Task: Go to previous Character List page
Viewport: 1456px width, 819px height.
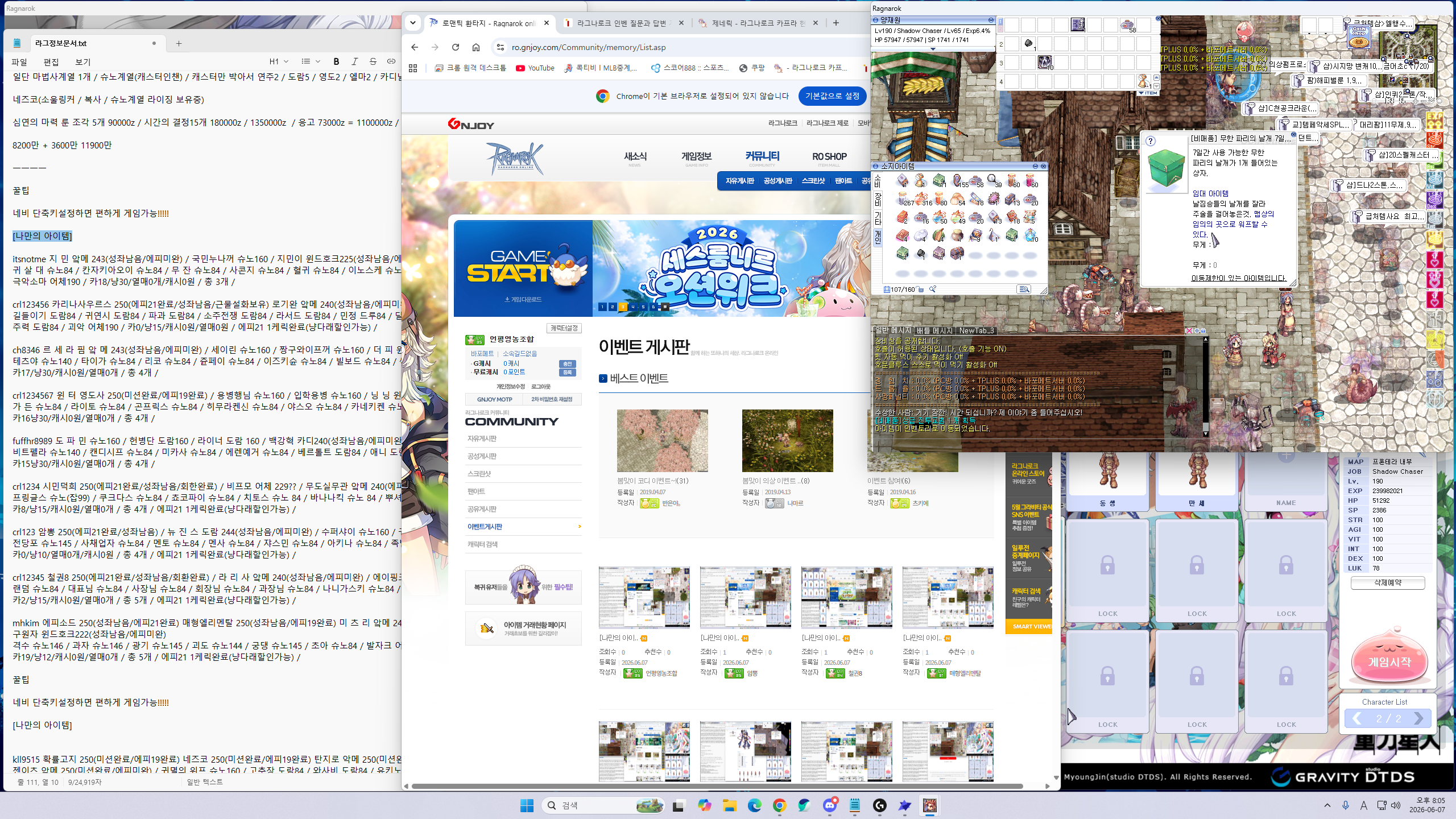Action: (x=1357, y=718)
